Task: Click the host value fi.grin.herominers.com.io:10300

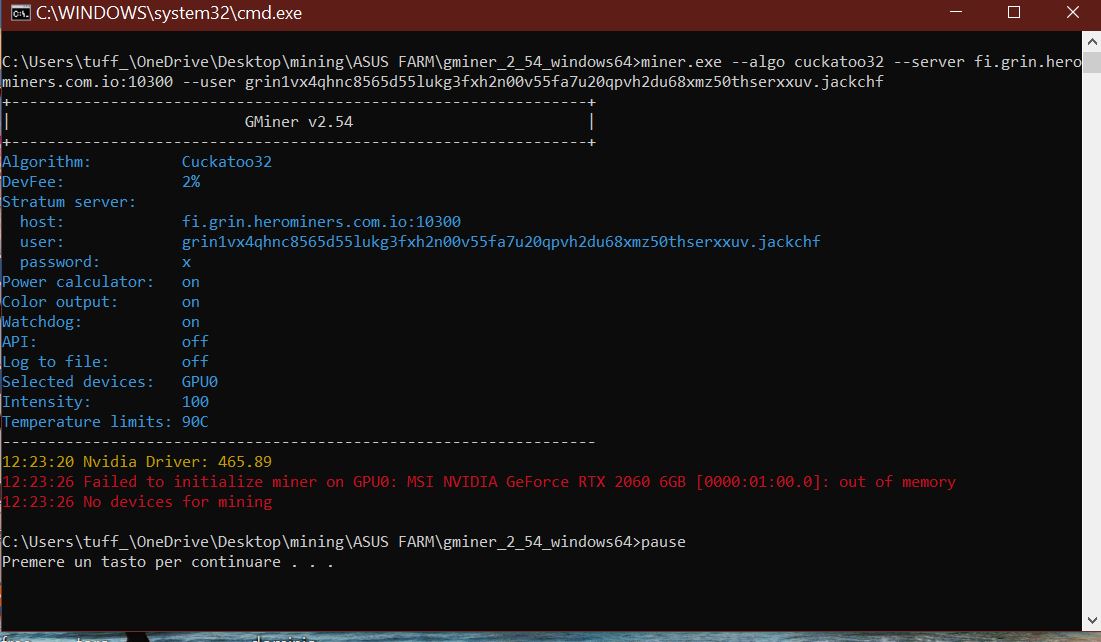Action: point(321,222)
